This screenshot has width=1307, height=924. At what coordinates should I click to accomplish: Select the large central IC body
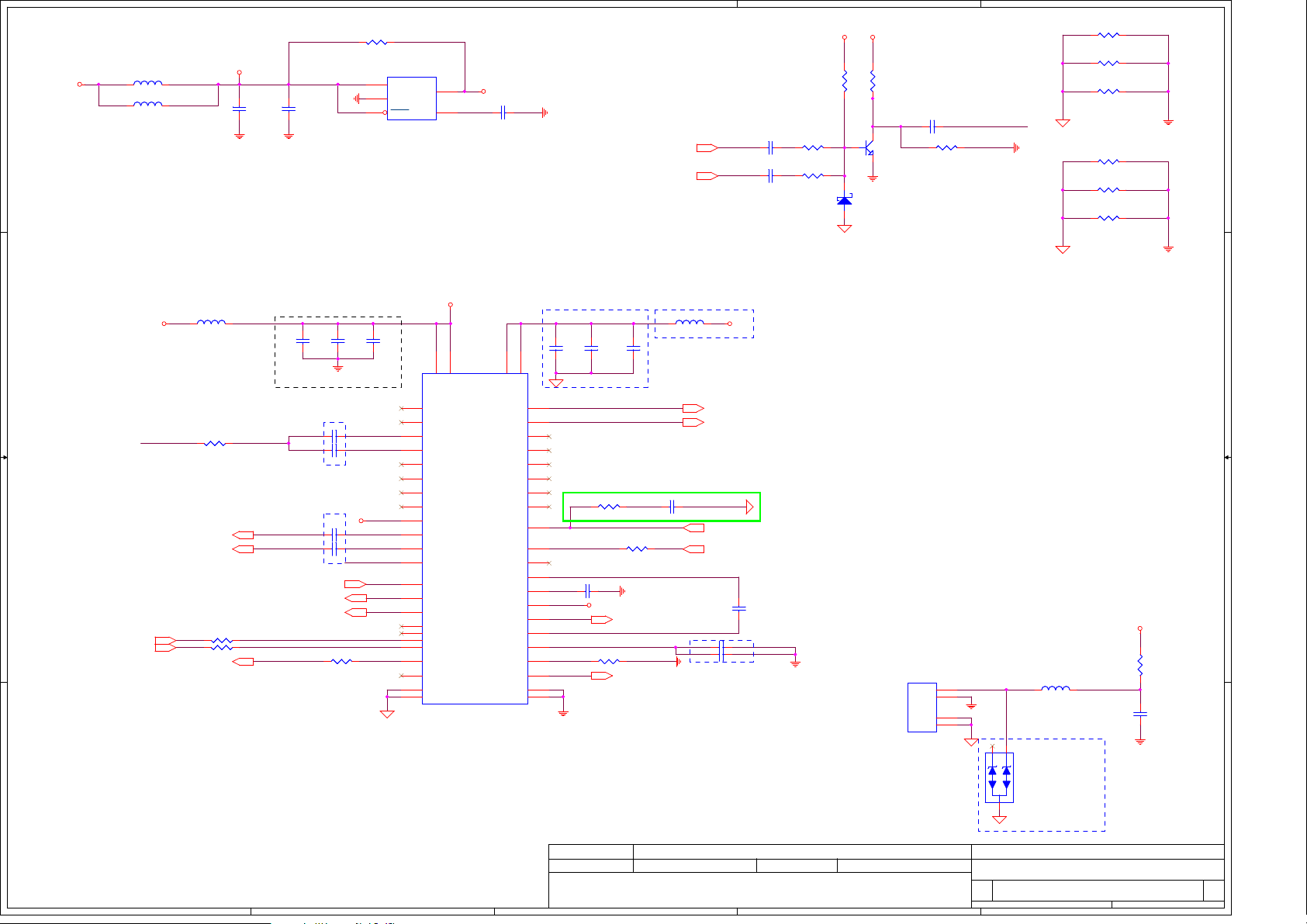475,538
